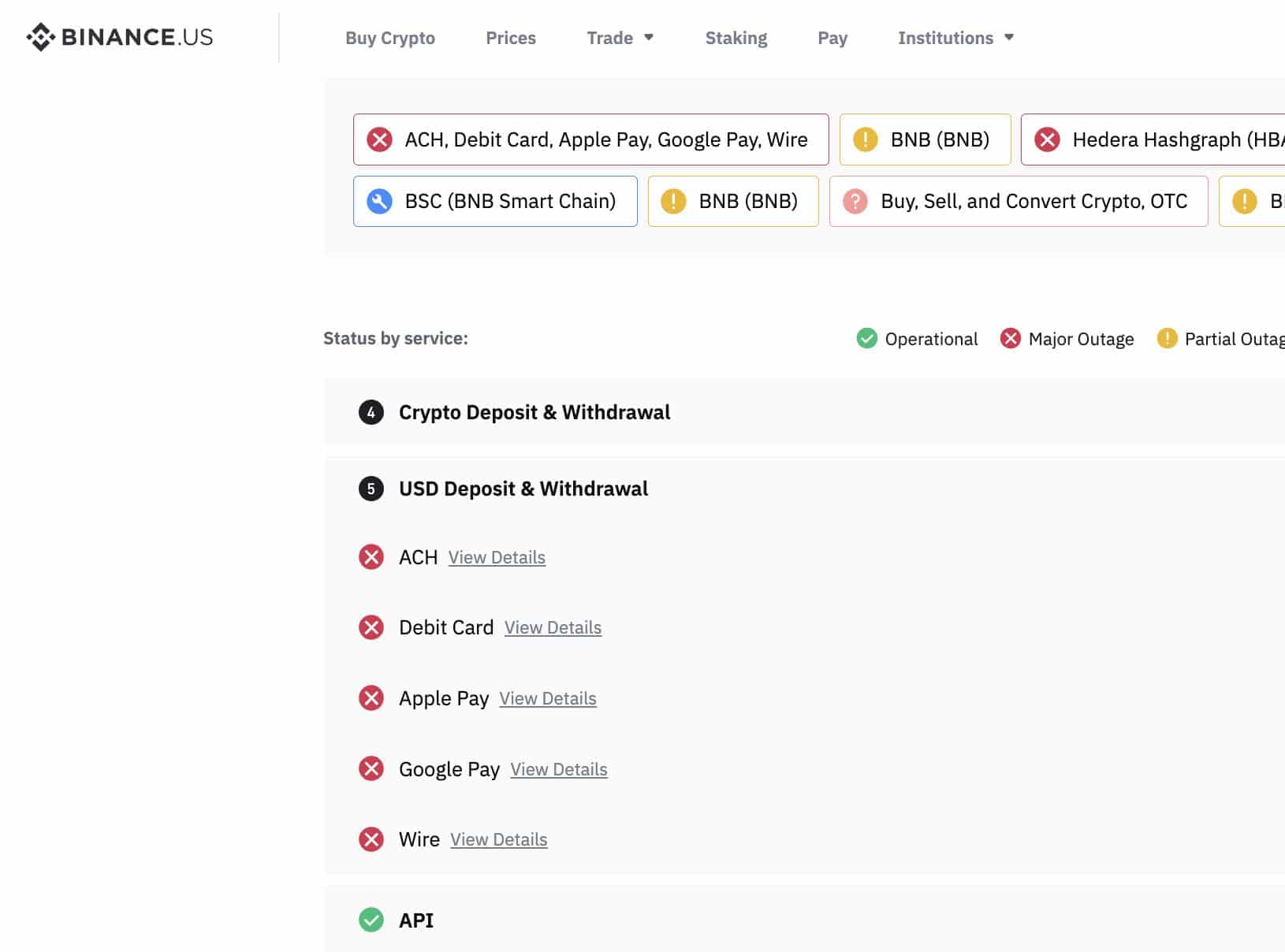
Task: Select the ACH, Debit Card, Apple Pay incident card
Action: (x=590, y=139)
